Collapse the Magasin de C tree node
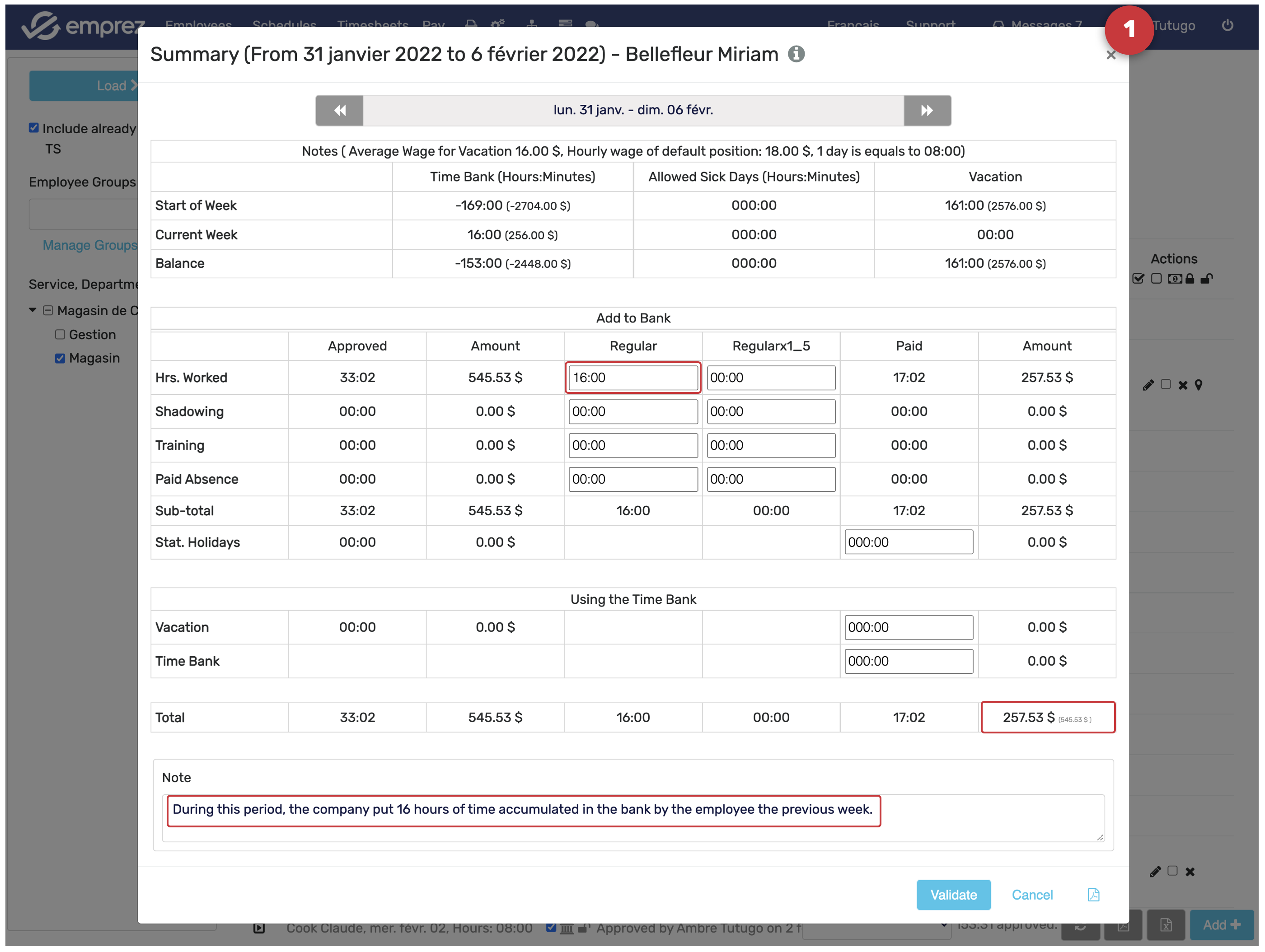This screenshot has height=952, width=1265. (x=33, y=310)
